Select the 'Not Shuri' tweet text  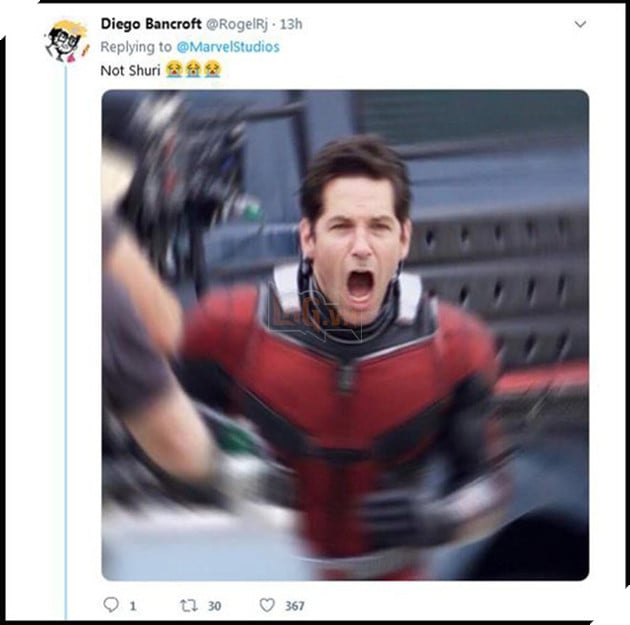coord(130,71)
